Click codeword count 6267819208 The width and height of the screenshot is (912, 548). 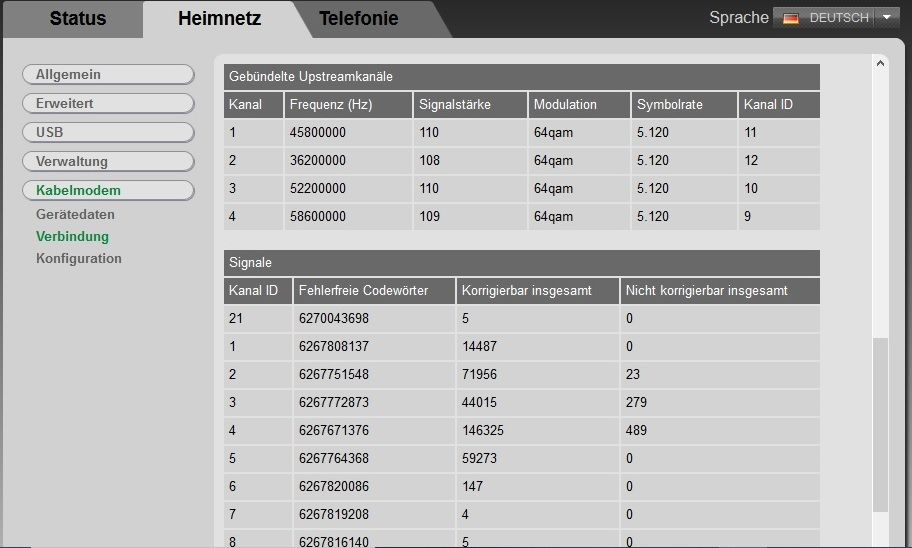[334, 514]
